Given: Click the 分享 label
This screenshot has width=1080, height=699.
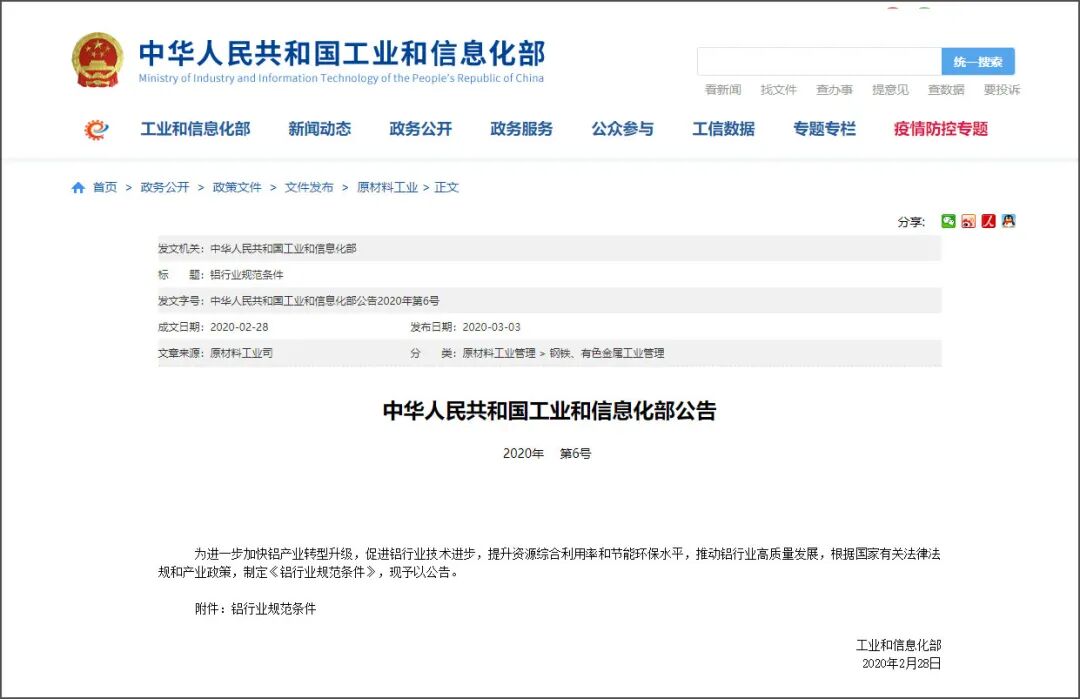Looking at the screenshot, I should pyautogui.click(x=911, y=222).
